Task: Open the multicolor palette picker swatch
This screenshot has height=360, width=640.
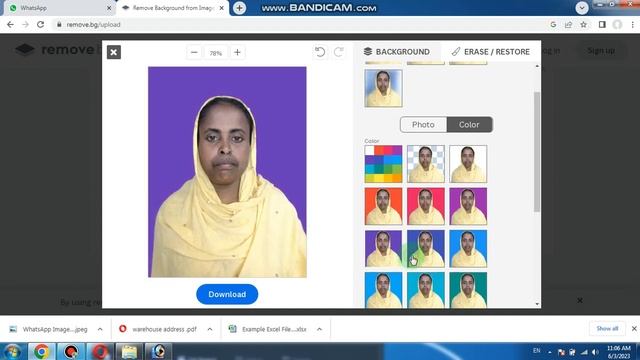Action: click(x=383, y=164)
